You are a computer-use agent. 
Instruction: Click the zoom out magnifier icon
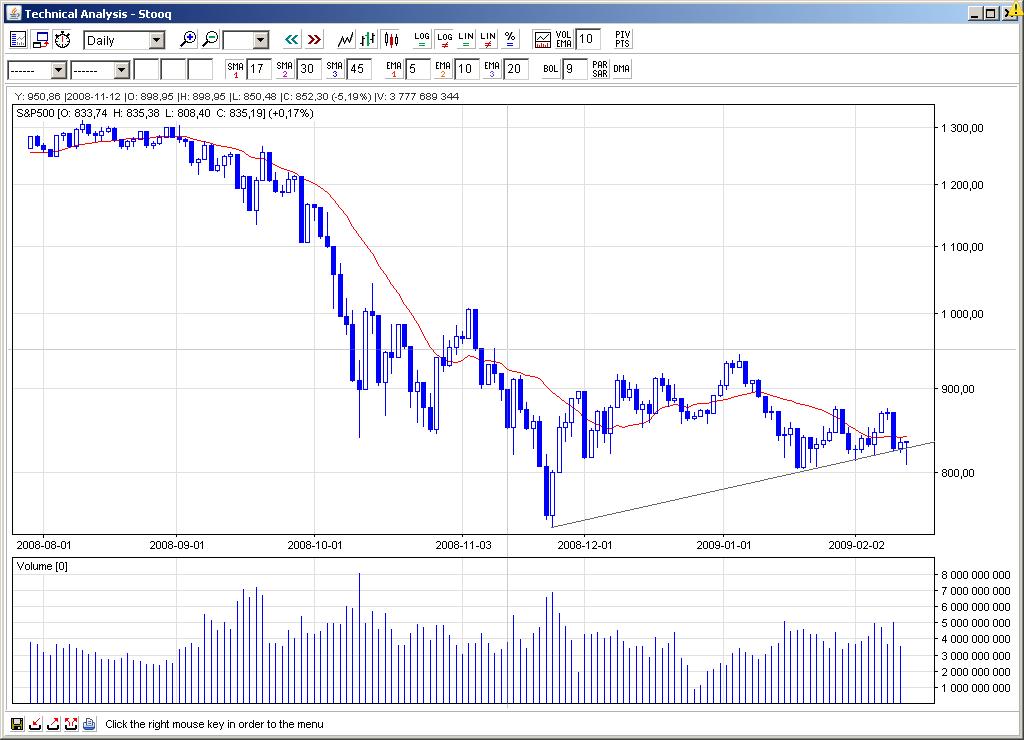click(210, 40)
